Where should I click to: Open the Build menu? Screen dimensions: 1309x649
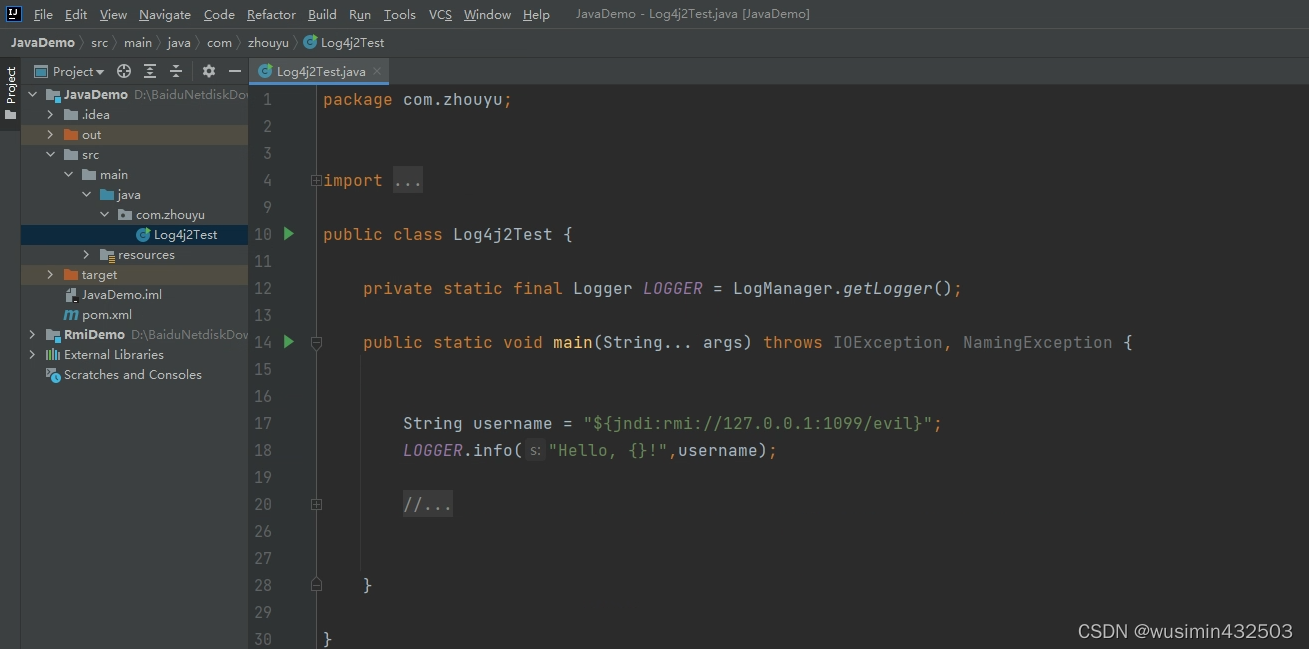322,15
